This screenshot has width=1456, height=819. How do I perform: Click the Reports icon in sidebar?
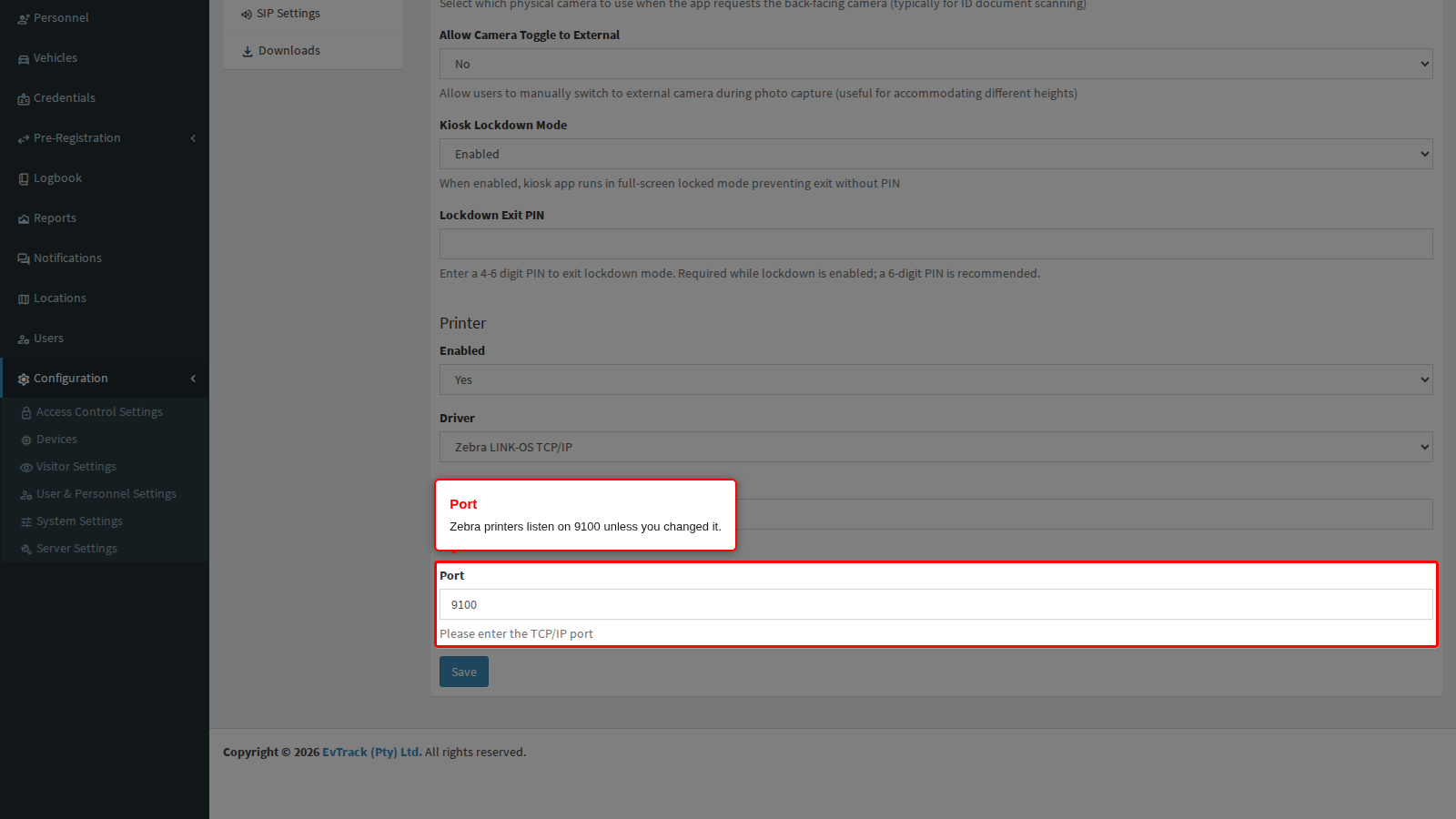24,219
